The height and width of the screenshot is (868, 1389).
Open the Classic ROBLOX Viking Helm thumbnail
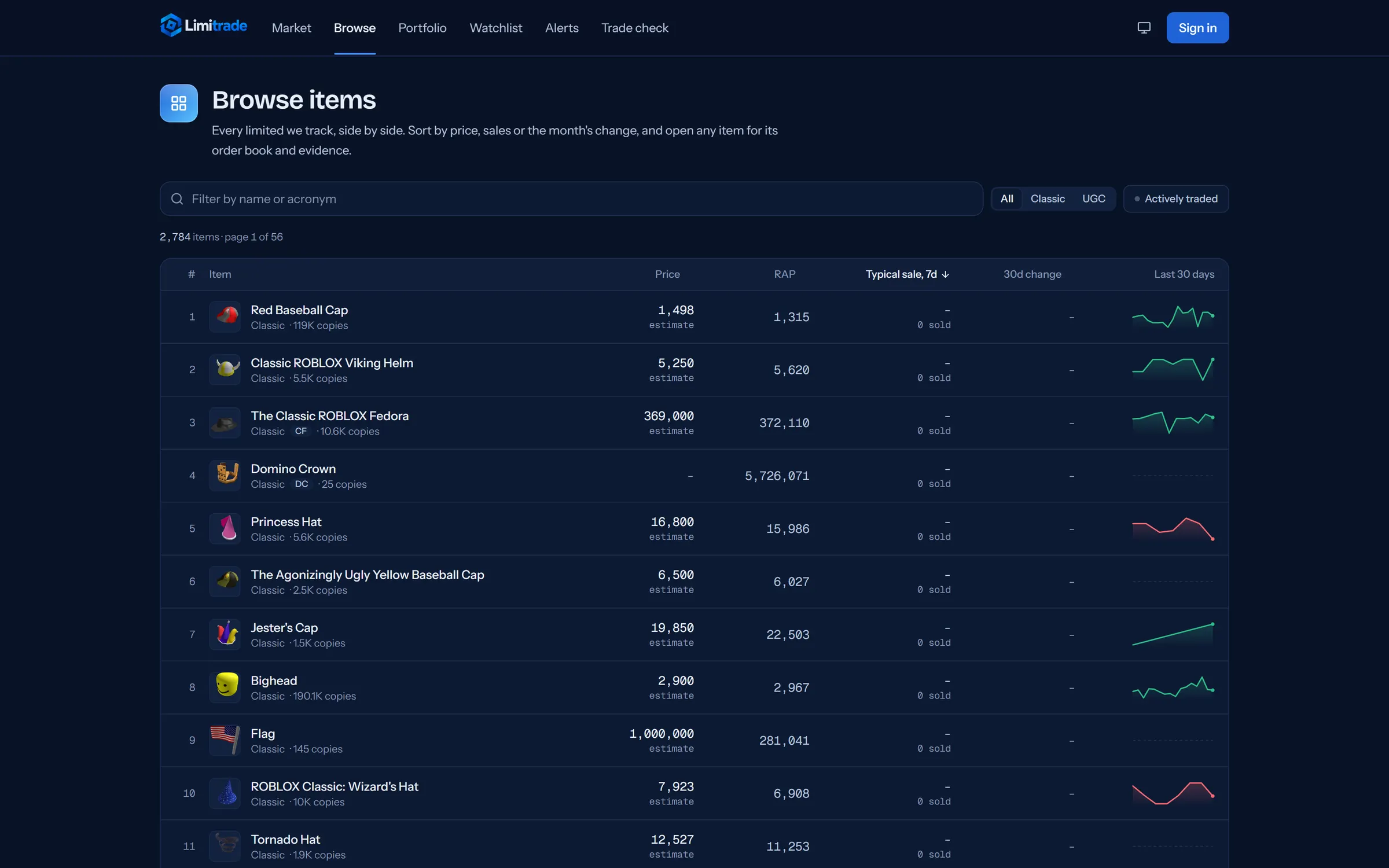pos(225,370)
